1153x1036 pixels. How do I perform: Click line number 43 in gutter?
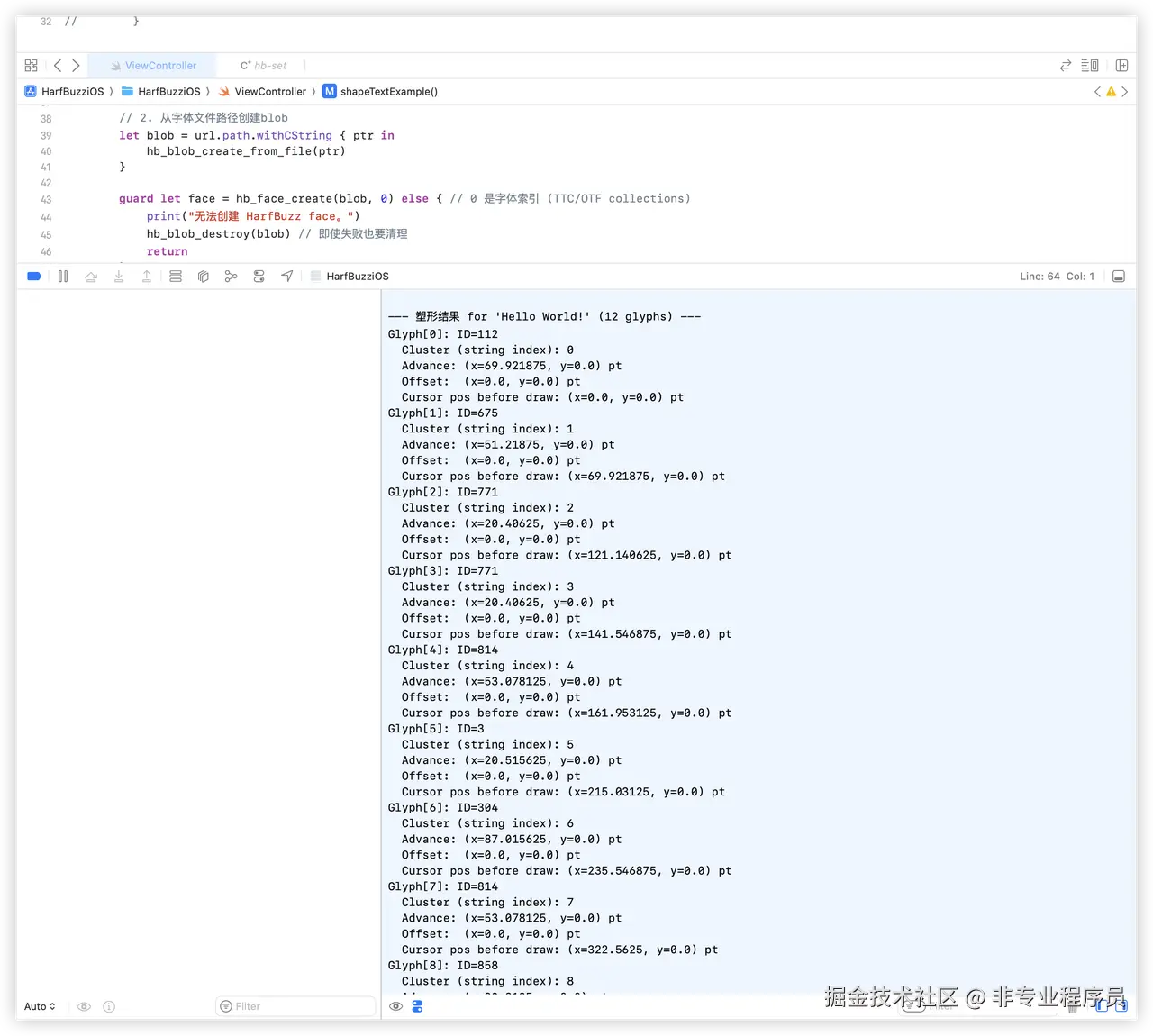(x=46, y=200)
